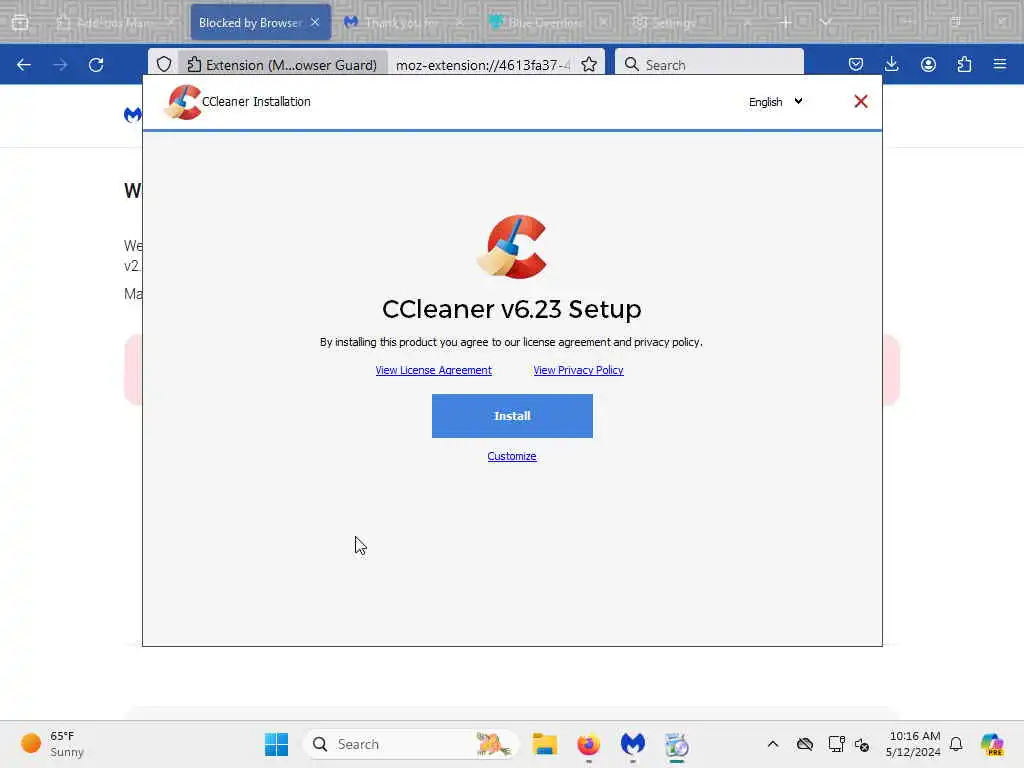Open the list all tabs chevron
Viewport: 1024px width, 768px height.
[x=825, y=22]
